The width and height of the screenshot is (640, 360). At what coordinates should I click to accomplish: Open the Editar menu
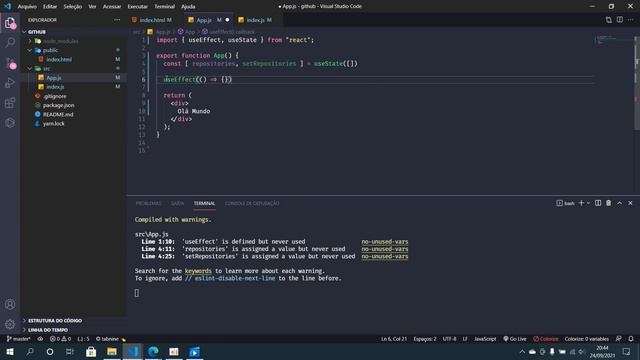point(50,7)
